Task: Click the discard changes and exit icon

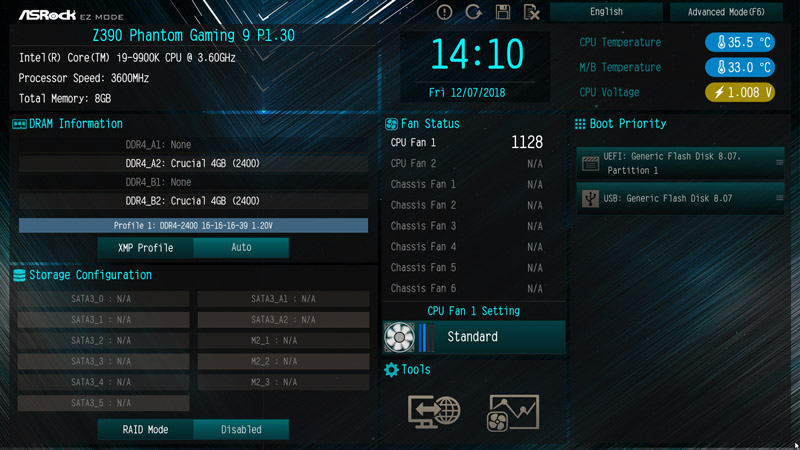Action: tap(532, 12)
